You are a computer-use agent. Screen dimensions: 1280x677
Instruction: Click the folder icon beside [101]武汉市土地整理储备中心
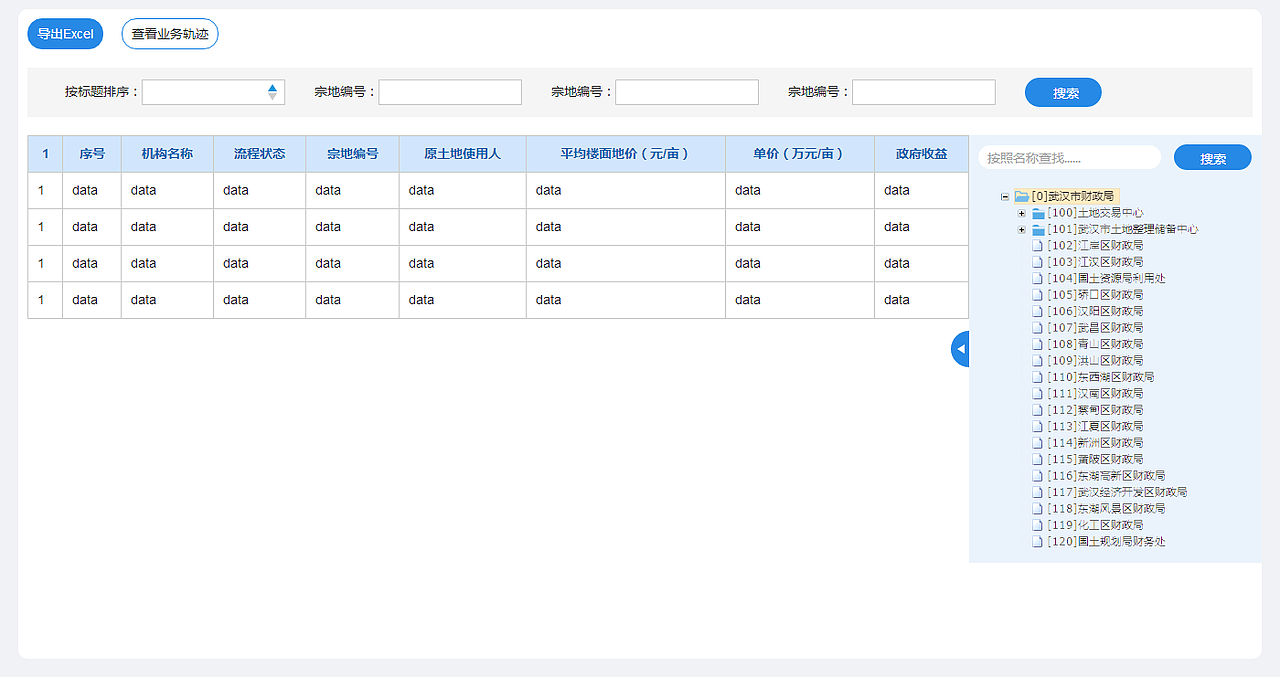[x=1038, y=229]
